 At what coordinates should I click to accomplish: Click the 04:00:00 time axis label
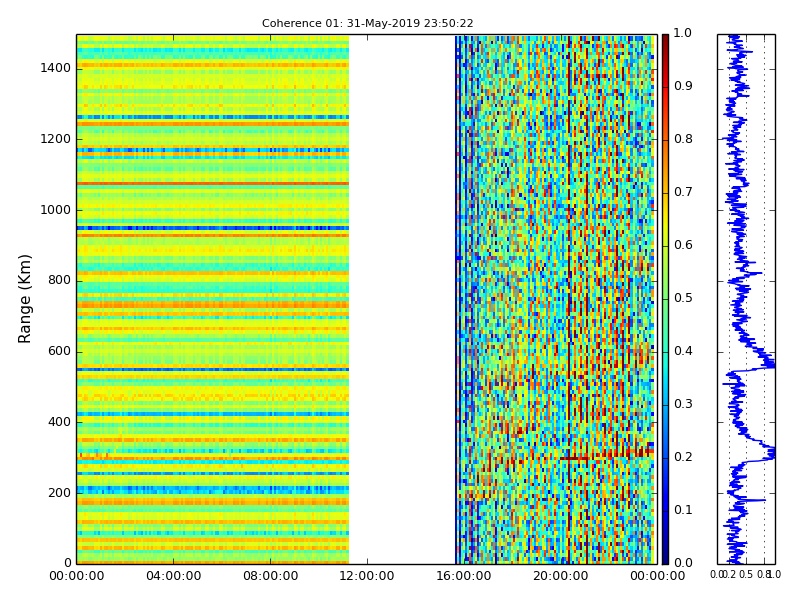(x=173, y=576)
